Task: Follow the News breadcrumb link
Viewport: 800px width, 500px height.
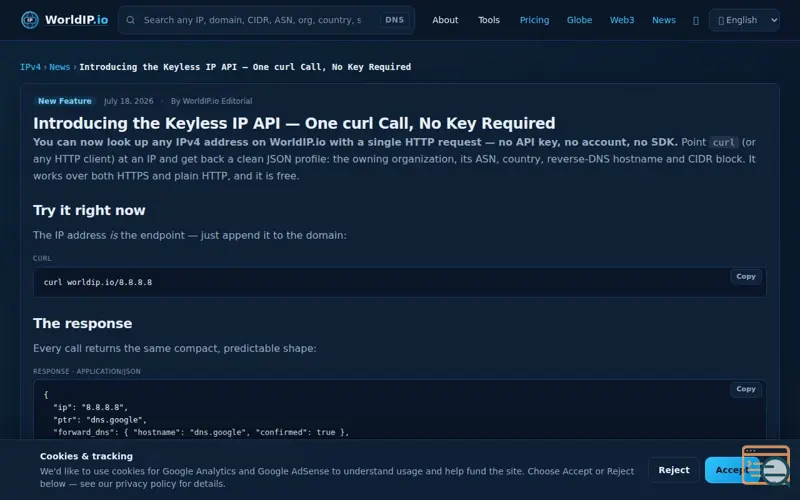Action: [x=59, y=67]
